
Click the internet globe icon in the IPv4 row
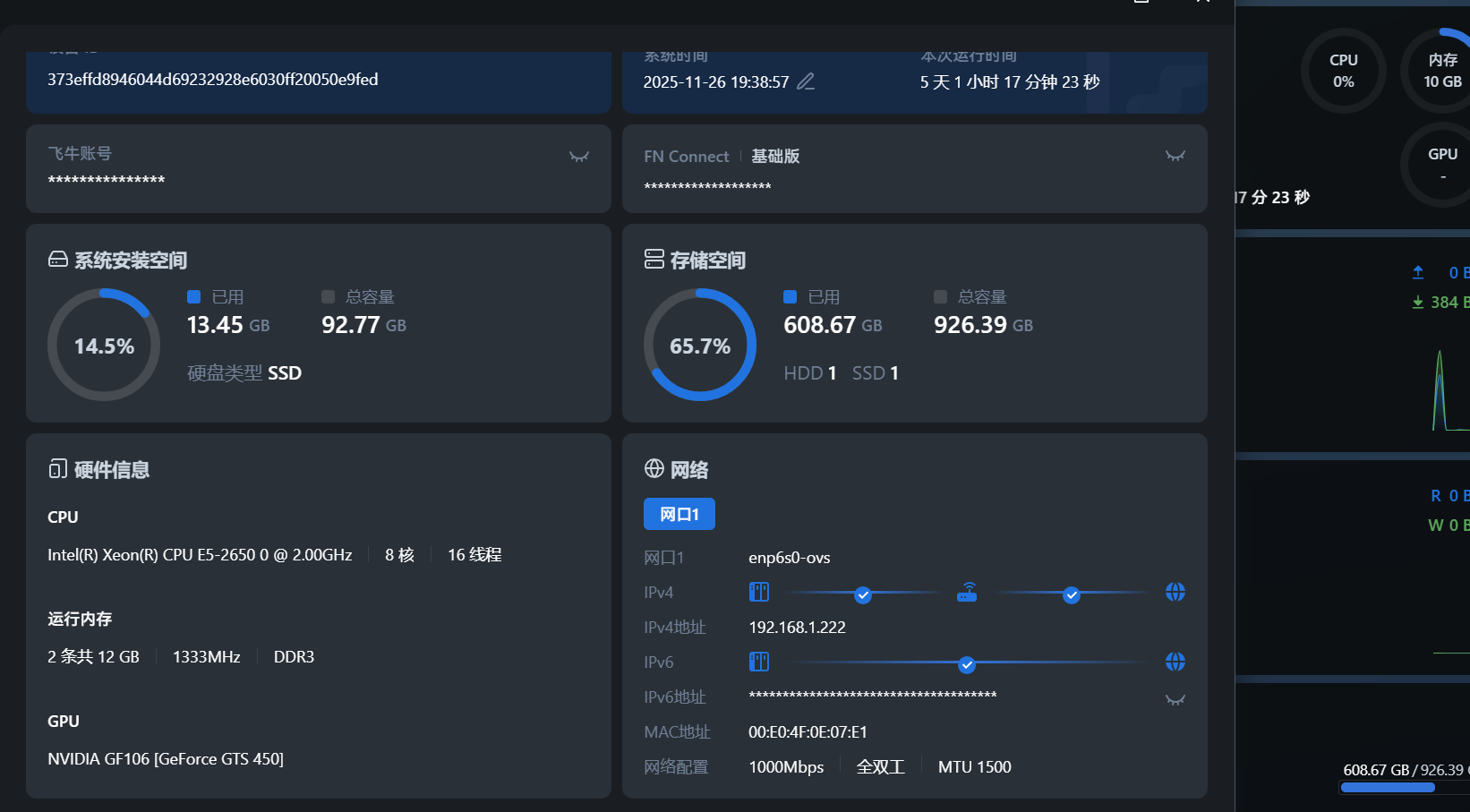coord(1175,592)
